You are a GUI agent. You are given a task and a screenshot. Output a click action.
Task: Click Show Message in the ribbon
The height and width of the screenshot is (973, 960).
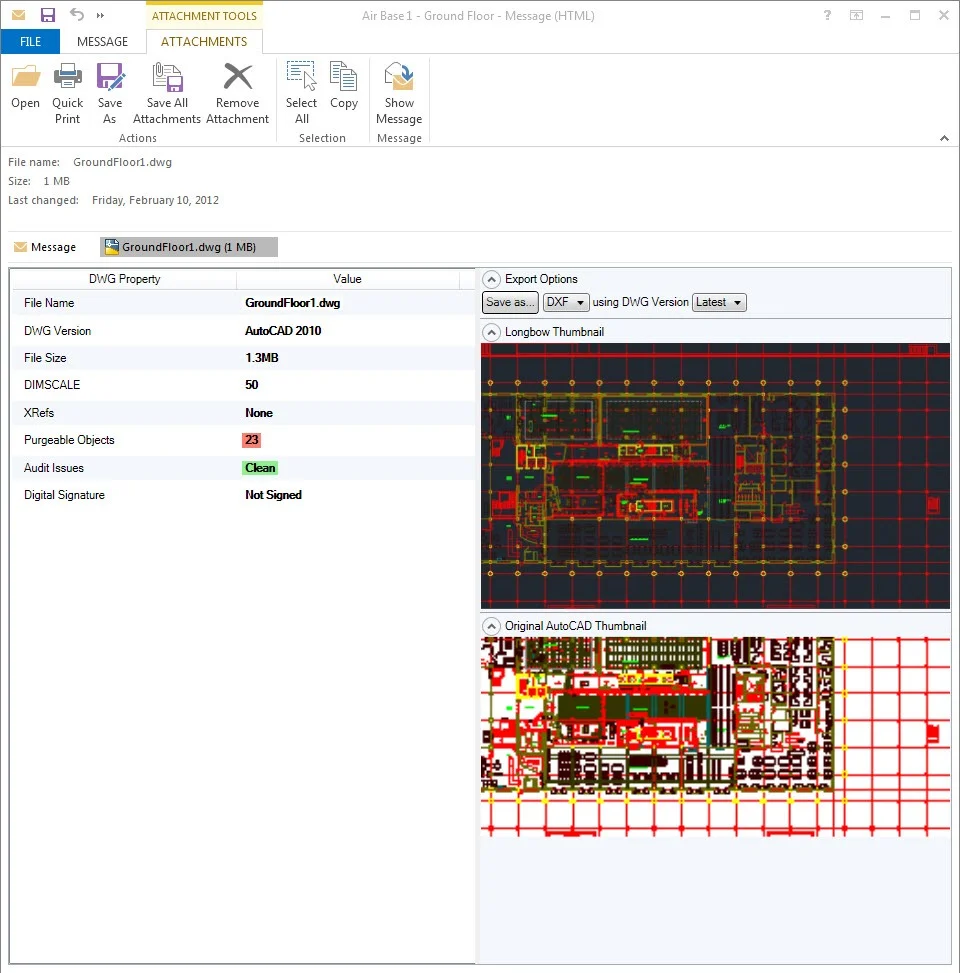pyautogui.click(x=399, y=94)
